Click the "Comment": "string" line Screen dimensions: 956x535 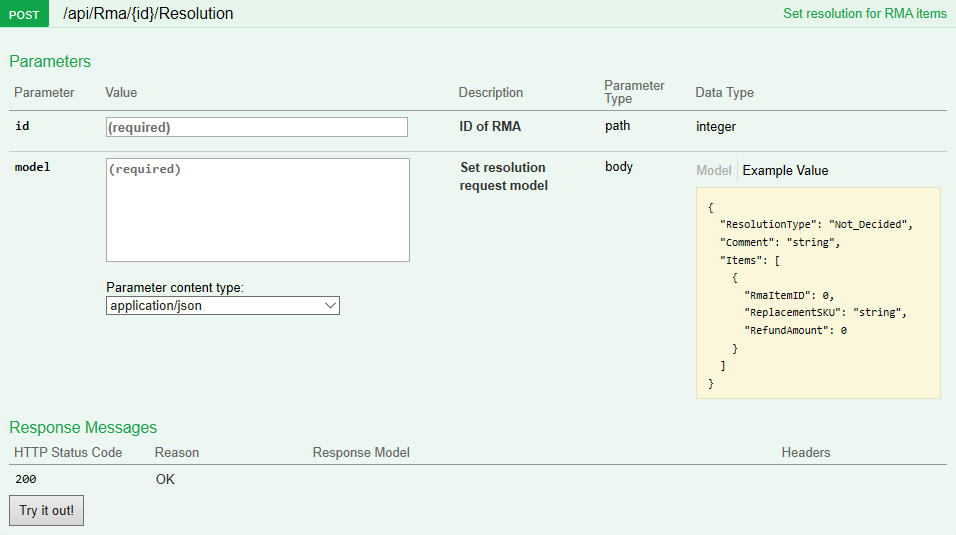click(780, 242)
